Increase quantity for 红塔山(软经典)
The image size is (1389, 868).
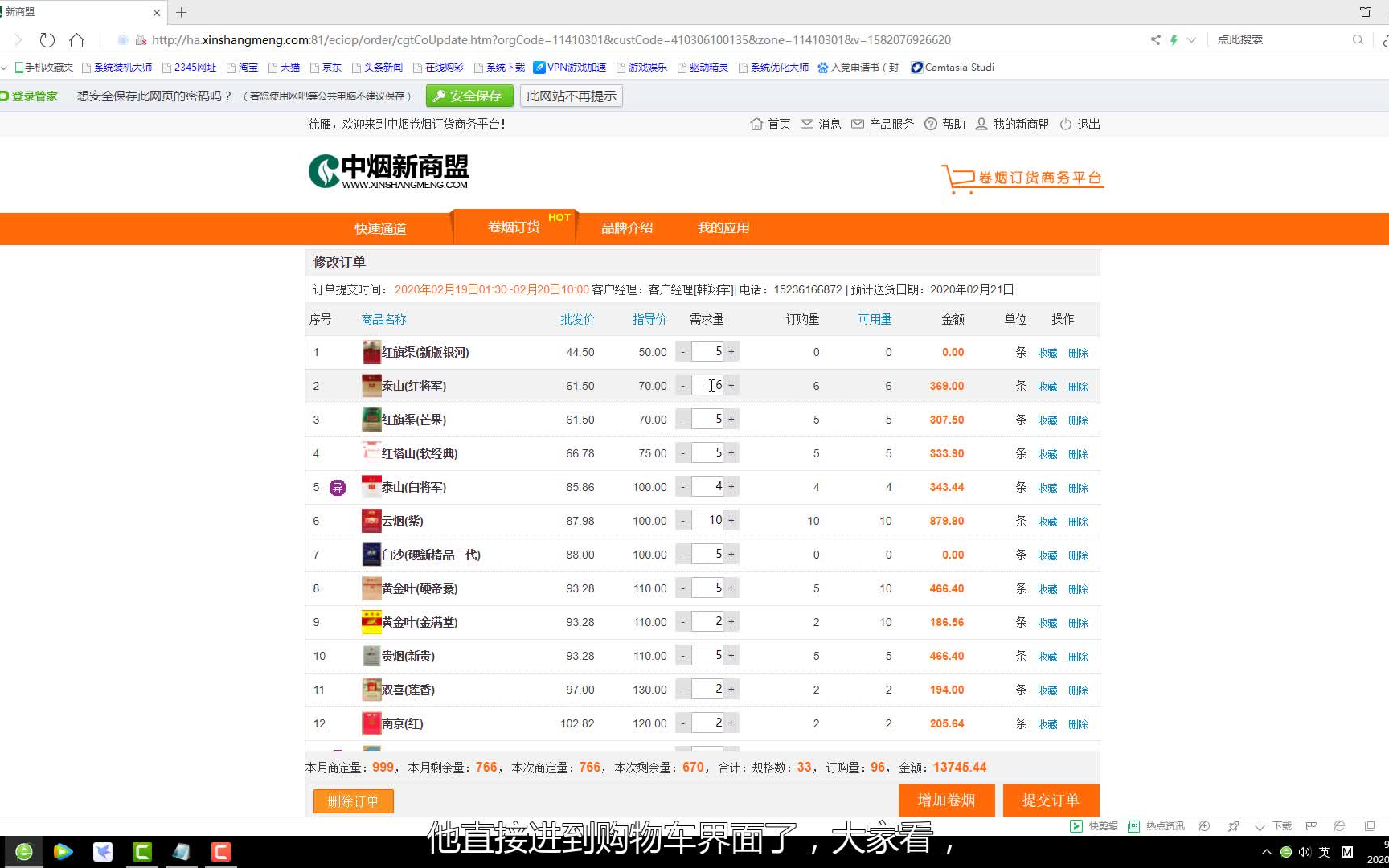(x=731, y=453)
